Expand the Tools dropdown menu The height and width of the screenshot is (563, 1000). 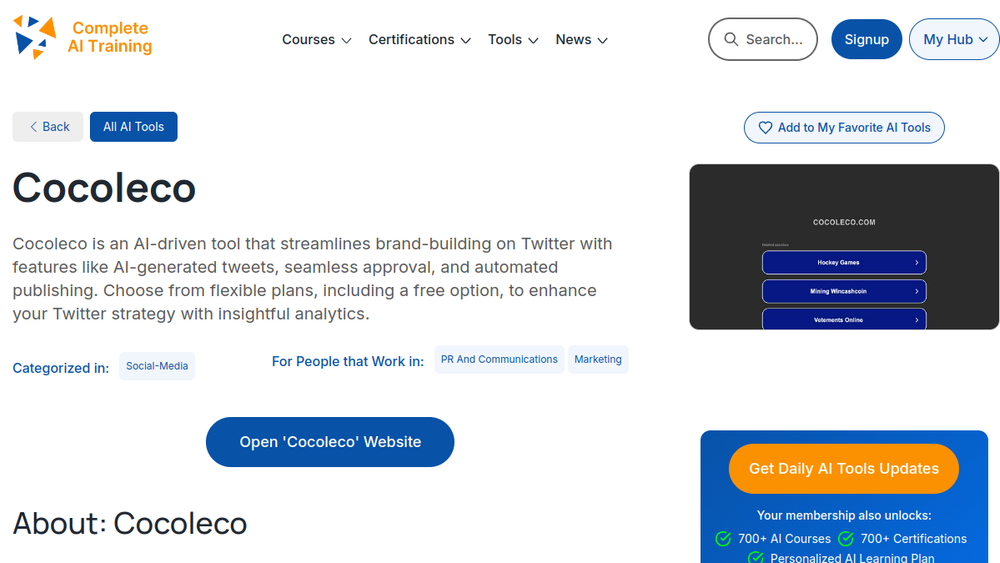pyautogui.click(x=513, y=40)
